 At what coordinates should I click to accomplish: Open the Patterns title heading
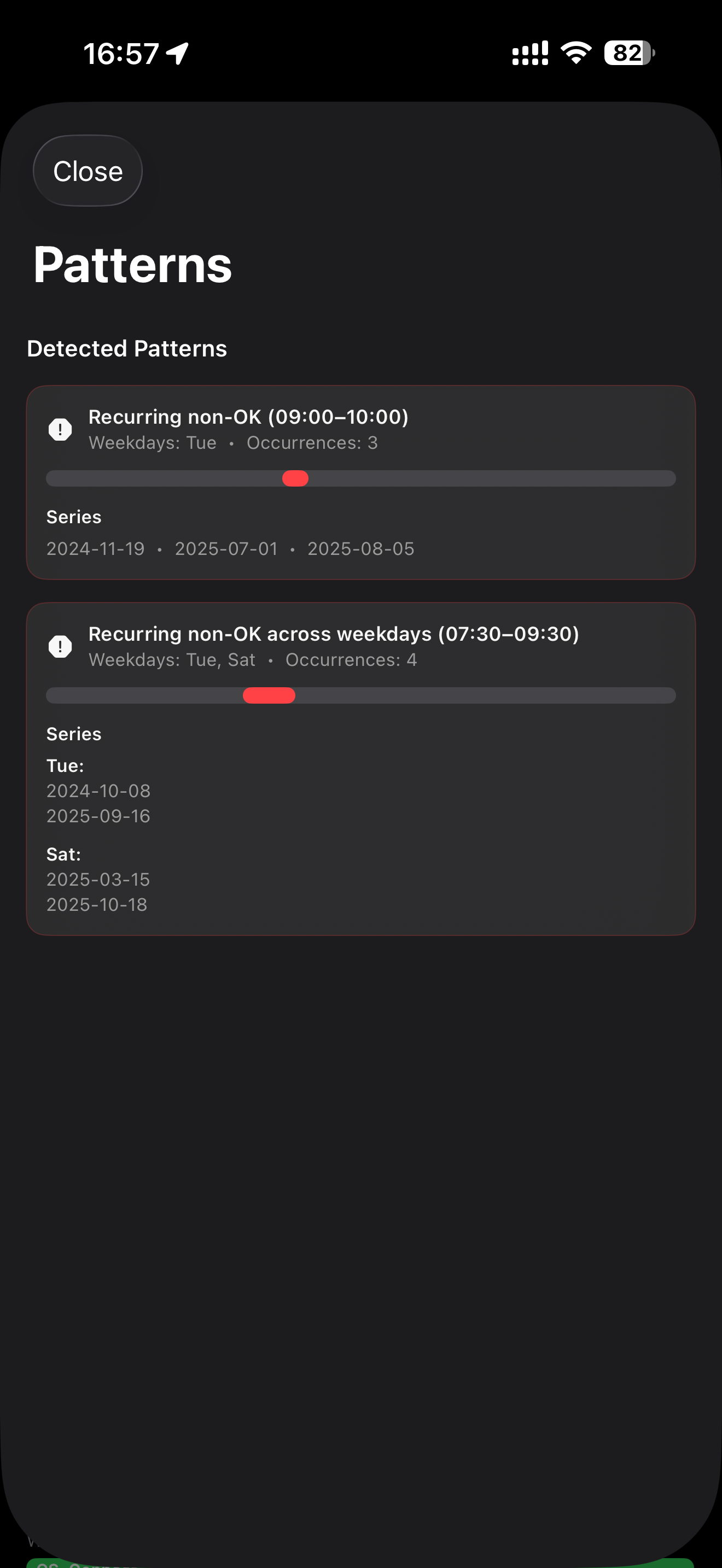(133, 264)
